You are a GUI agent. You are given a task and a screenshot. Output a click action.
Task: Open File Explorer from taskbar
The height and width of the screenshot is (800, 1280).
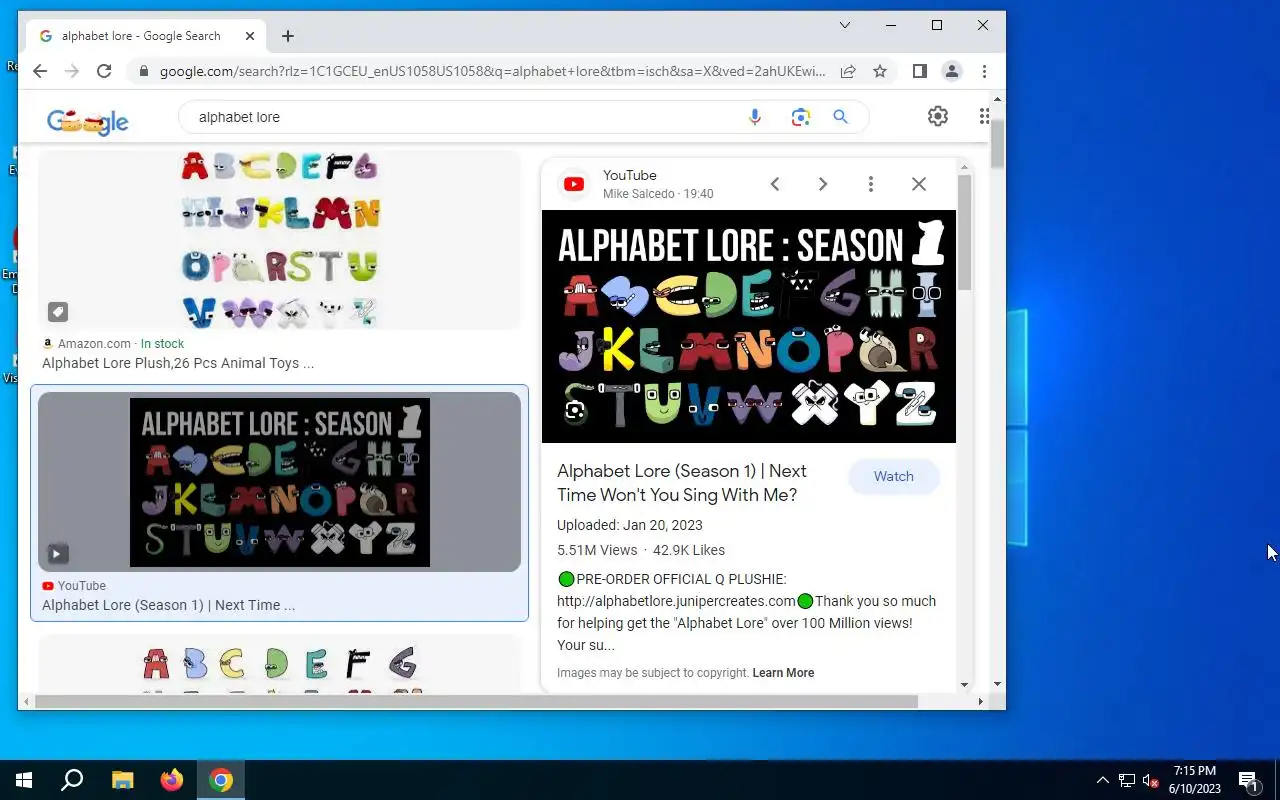[122, 780]
